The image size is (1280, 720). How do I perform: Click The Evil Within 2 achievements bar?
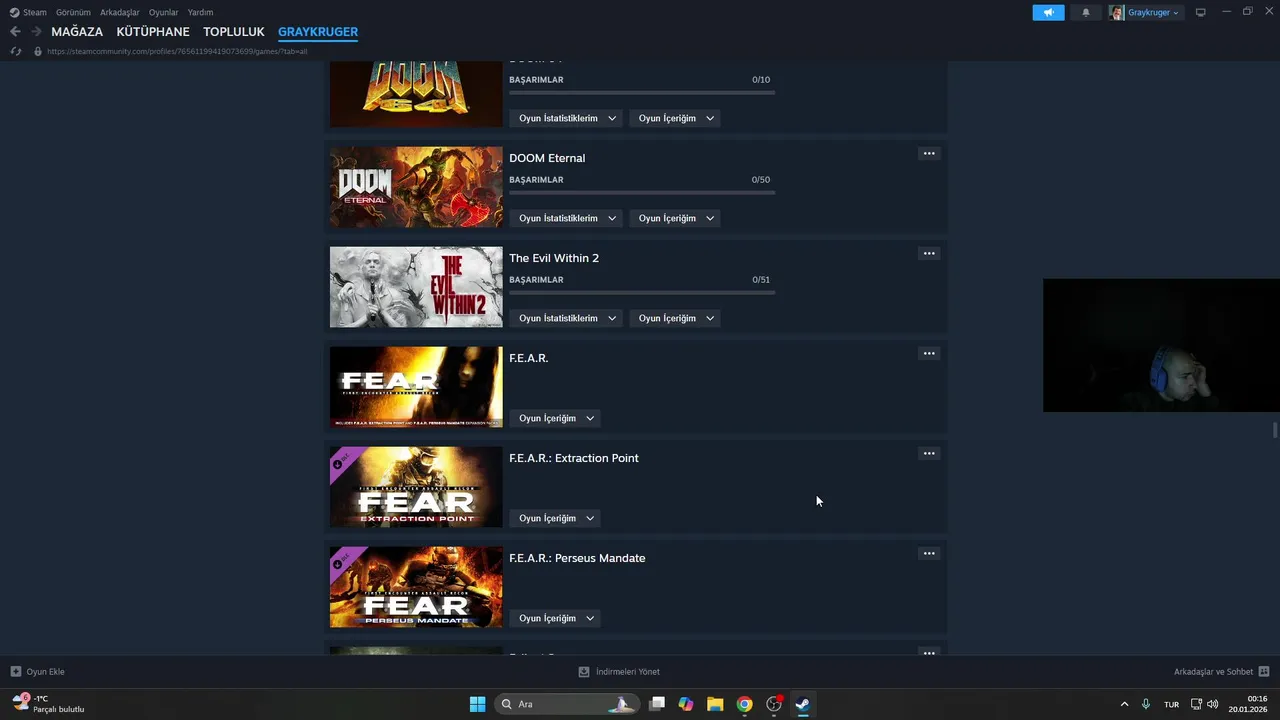(642, 292)
